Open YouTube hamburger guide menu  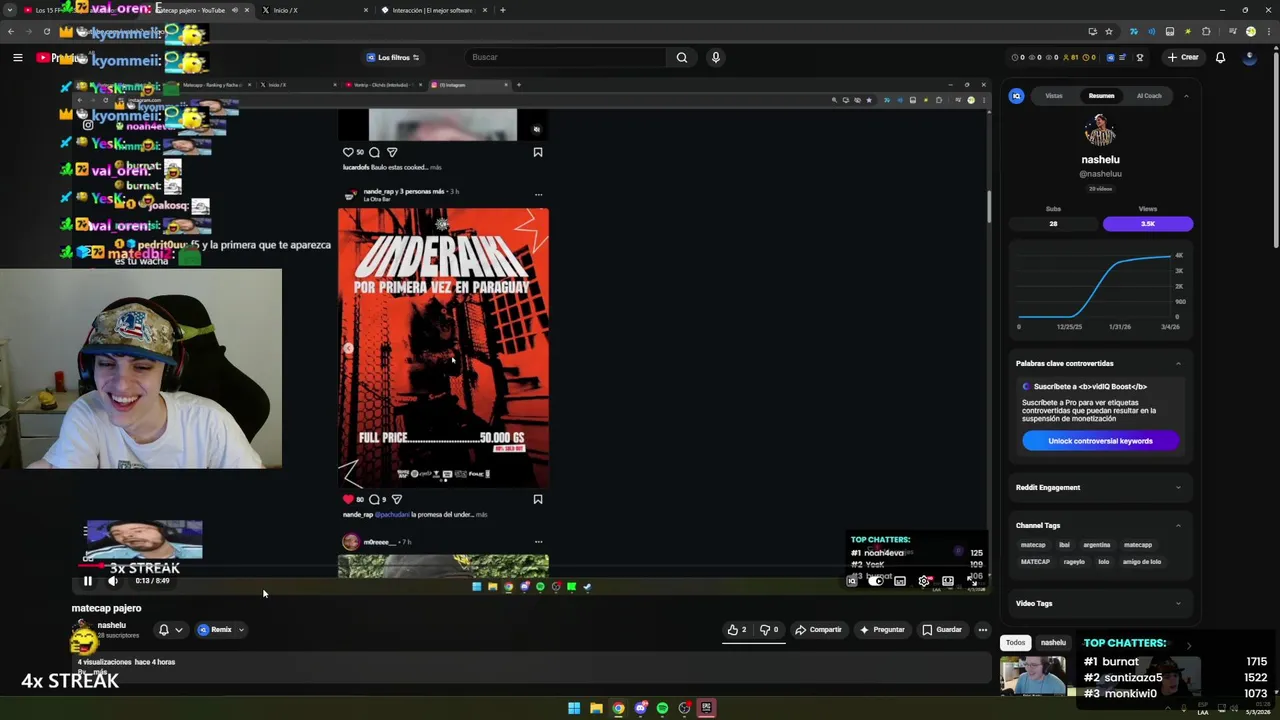[17, 57]
